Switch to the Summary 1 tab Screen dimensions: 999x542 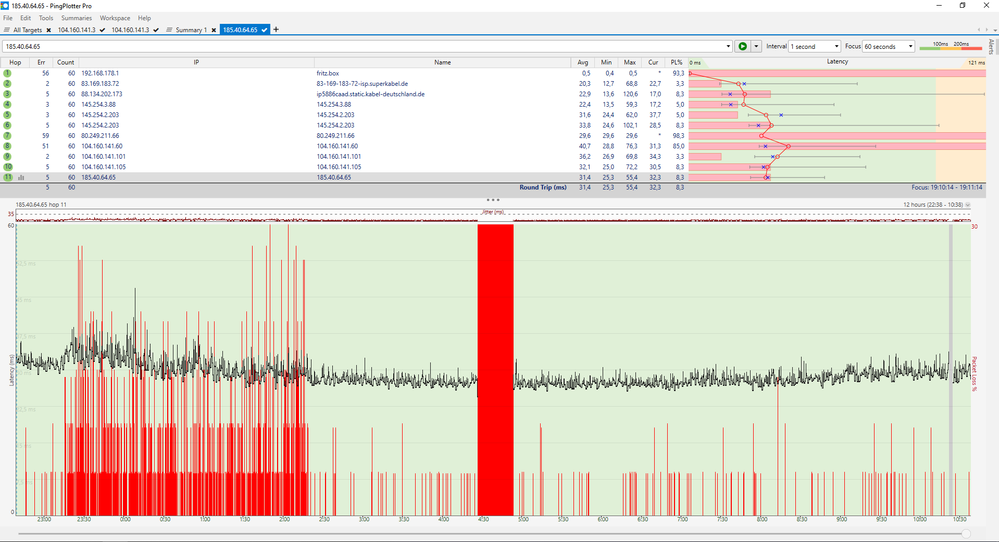189,30
